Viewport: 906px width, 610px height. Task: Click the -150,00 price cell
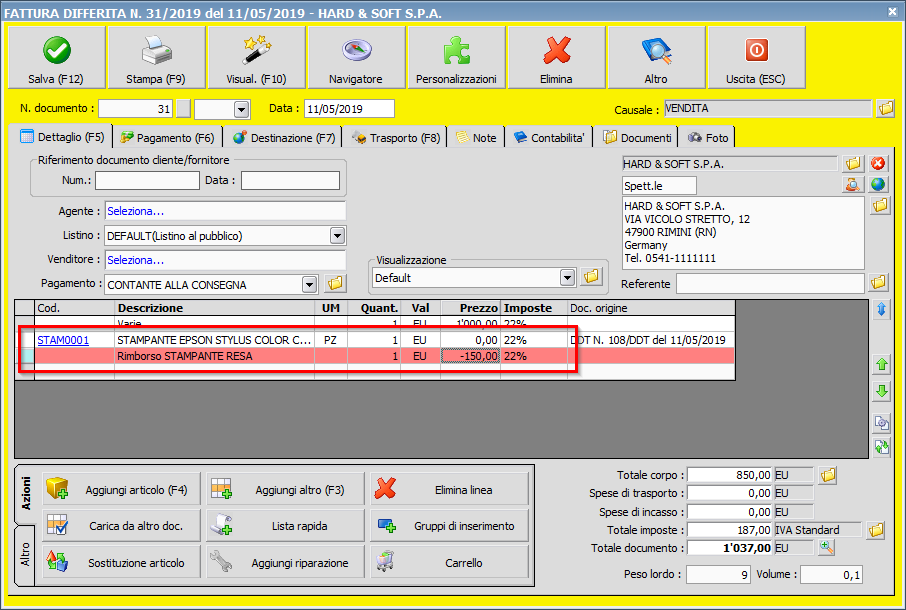(x=470, y=356)
